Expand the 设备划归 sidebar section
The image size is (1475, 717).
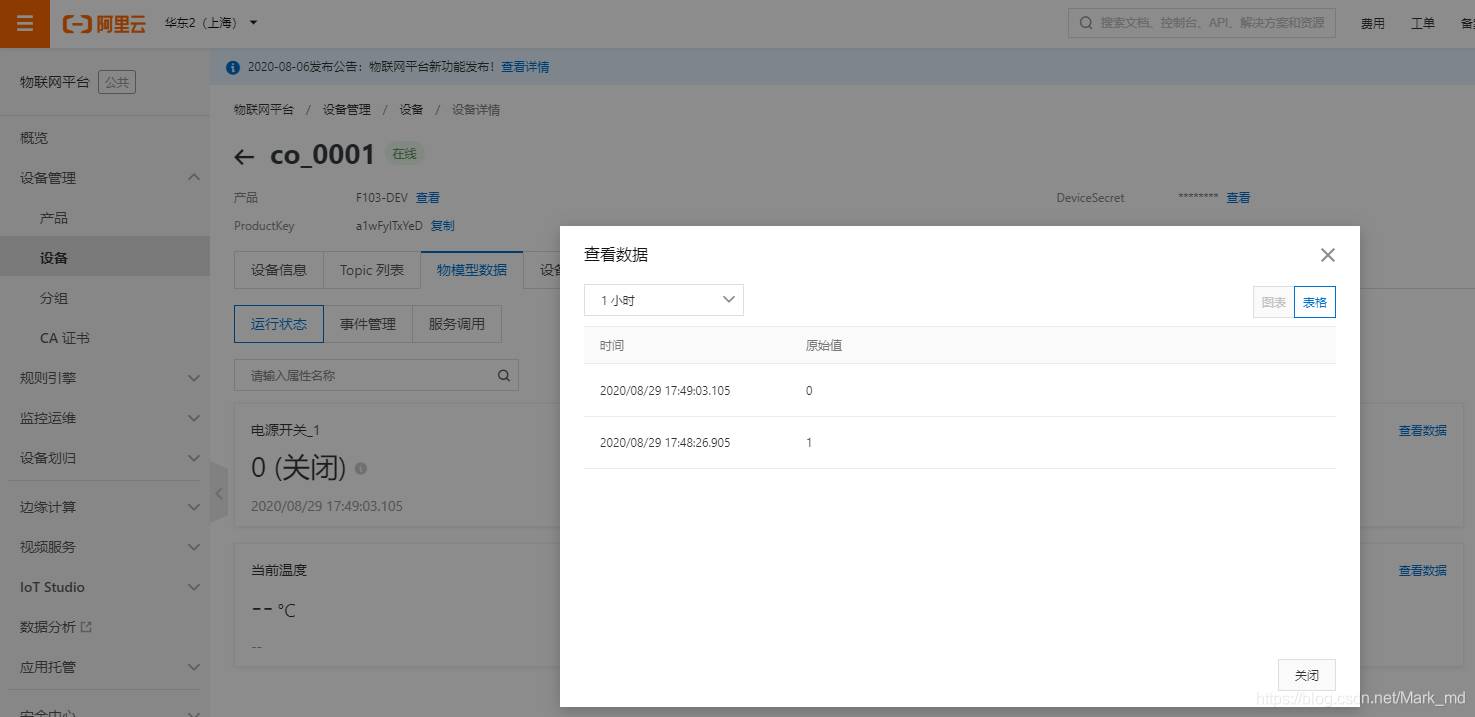click(x=104, y=458)
